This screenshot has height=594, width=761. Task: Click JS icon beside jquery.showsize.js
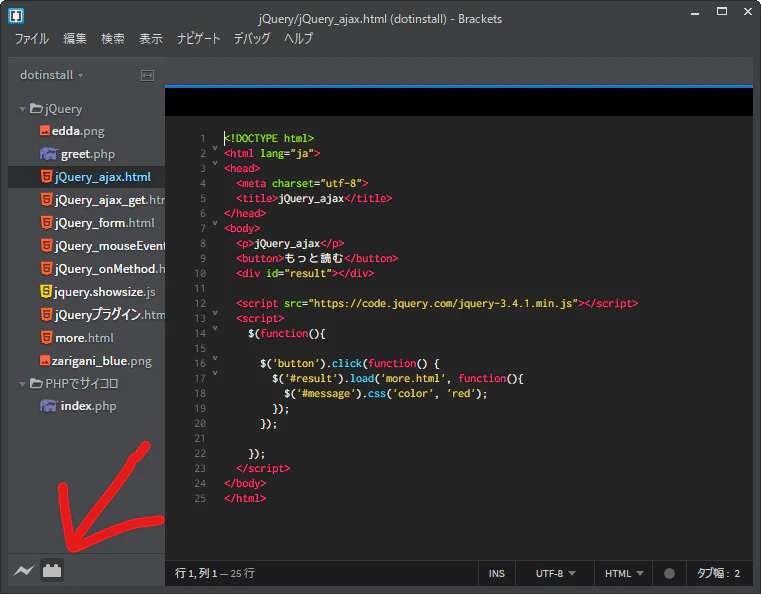coord(46,292)
